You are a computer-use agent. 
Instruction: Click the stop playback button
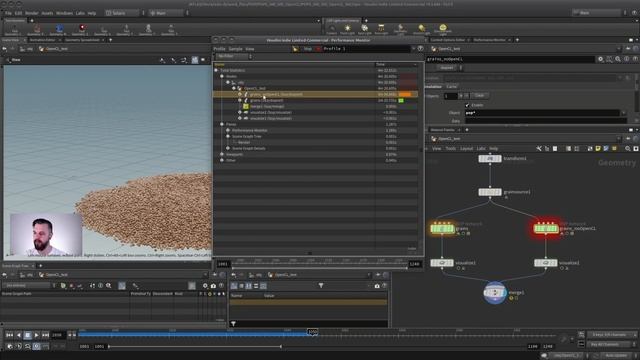tap(27, 335)
